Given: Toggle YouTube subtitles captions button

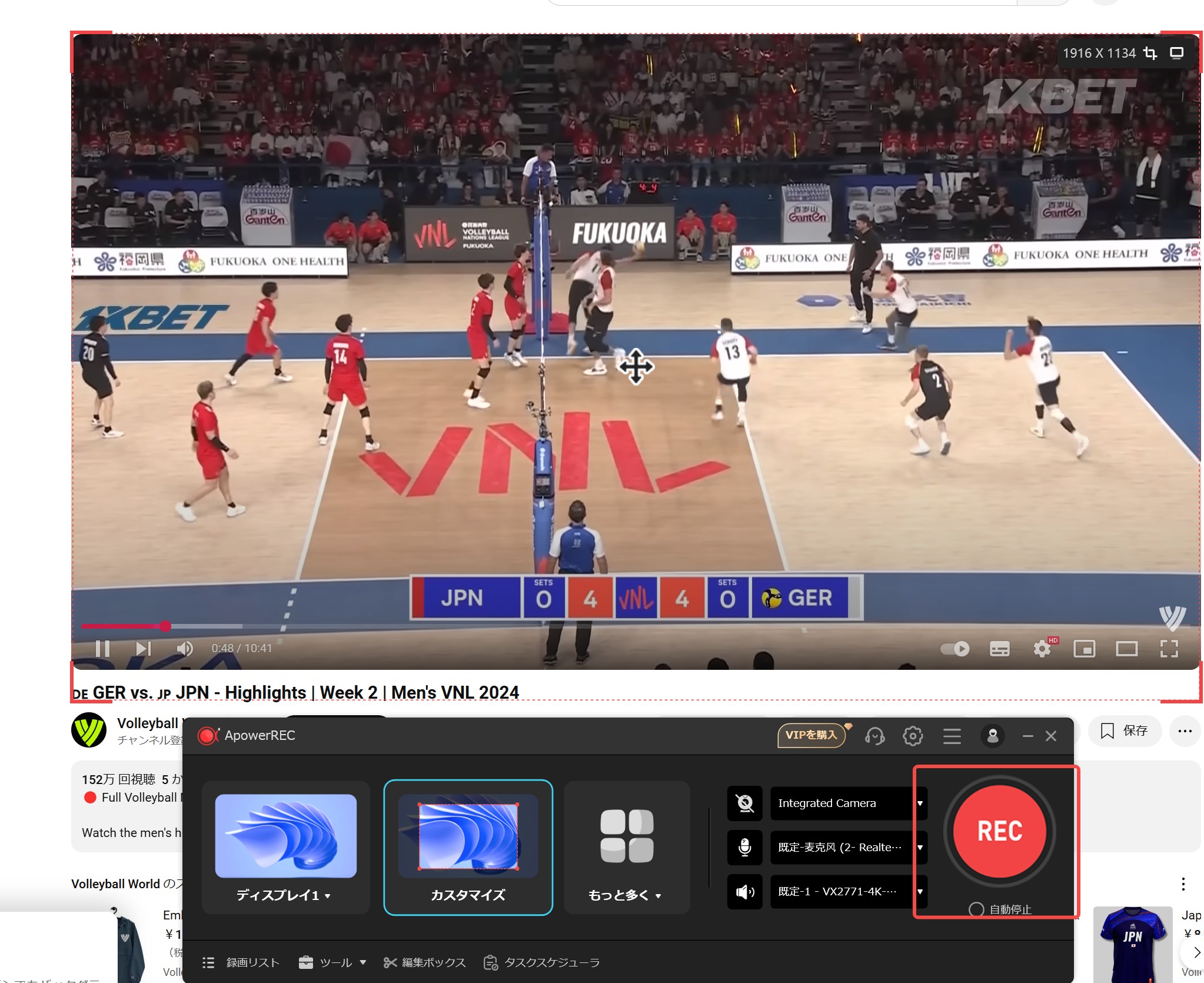Looking at the screenshot, I should (x=999, y=649).
